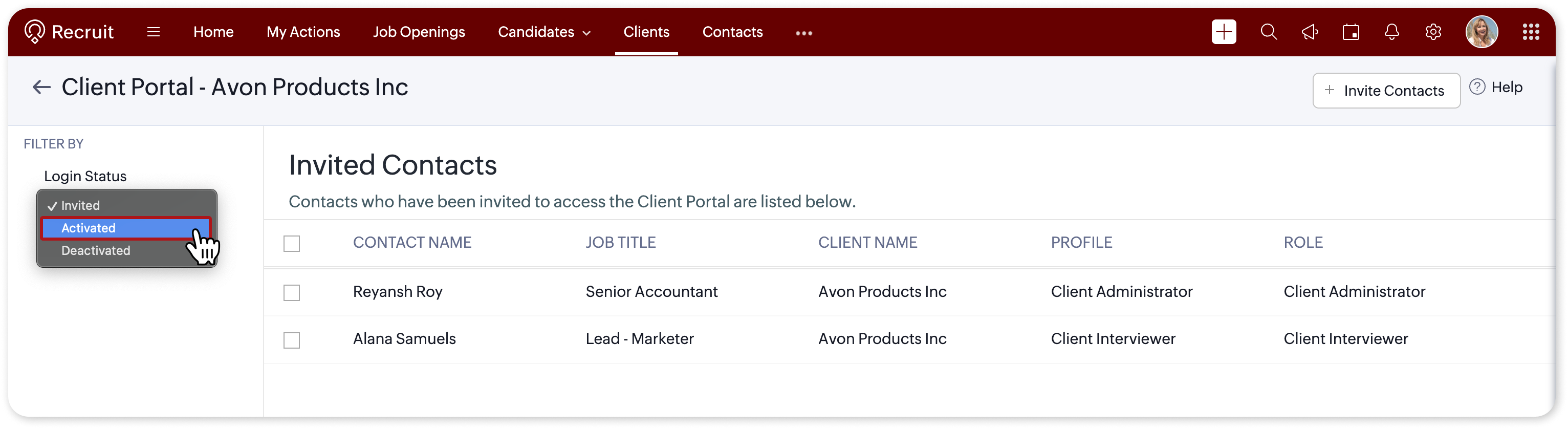Viewport: 1568px width, 429px height.
Task: Open the user profile avatar
Action: (1481, 32)
